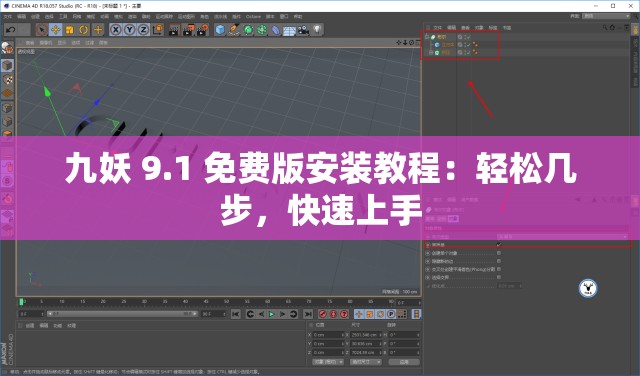Toggle the Z axis lock

point(143,29)
